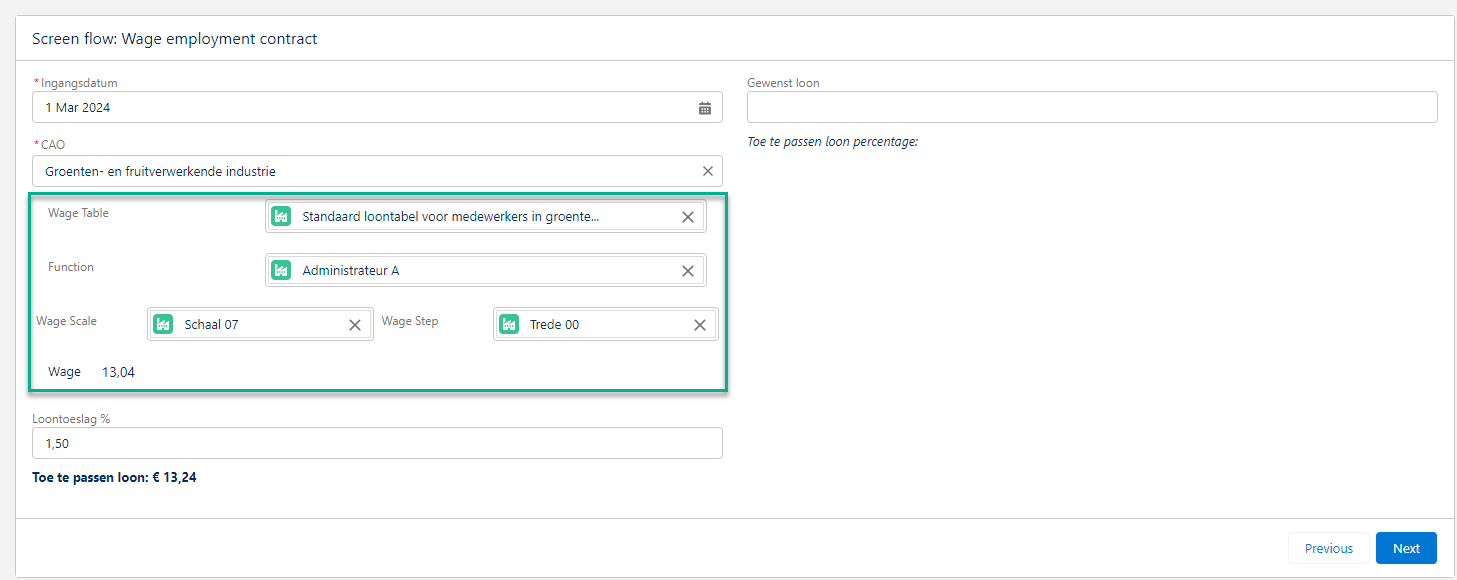Image resolution: width=1457 pixels, height=580 pixels.
Task: Select the Wage Table lookup field text
Action: [450, 217]
